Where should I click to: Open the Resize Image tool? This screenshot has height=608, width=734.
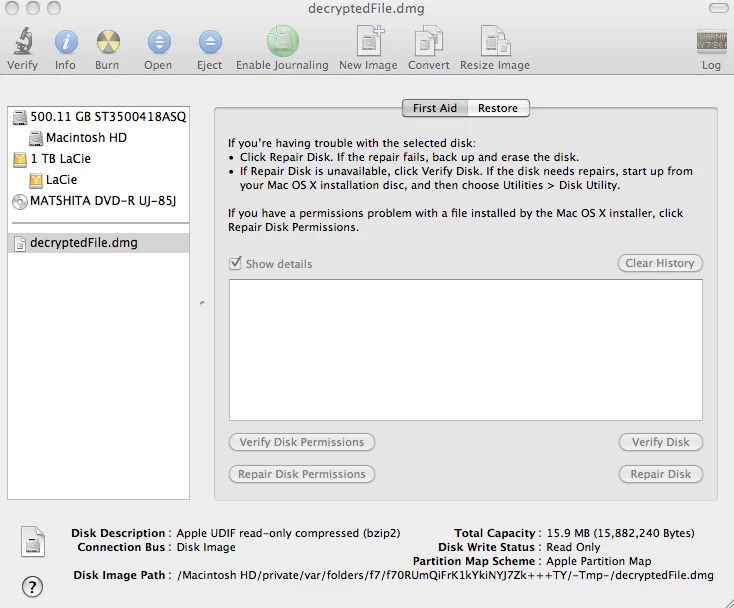click(495, 41)
